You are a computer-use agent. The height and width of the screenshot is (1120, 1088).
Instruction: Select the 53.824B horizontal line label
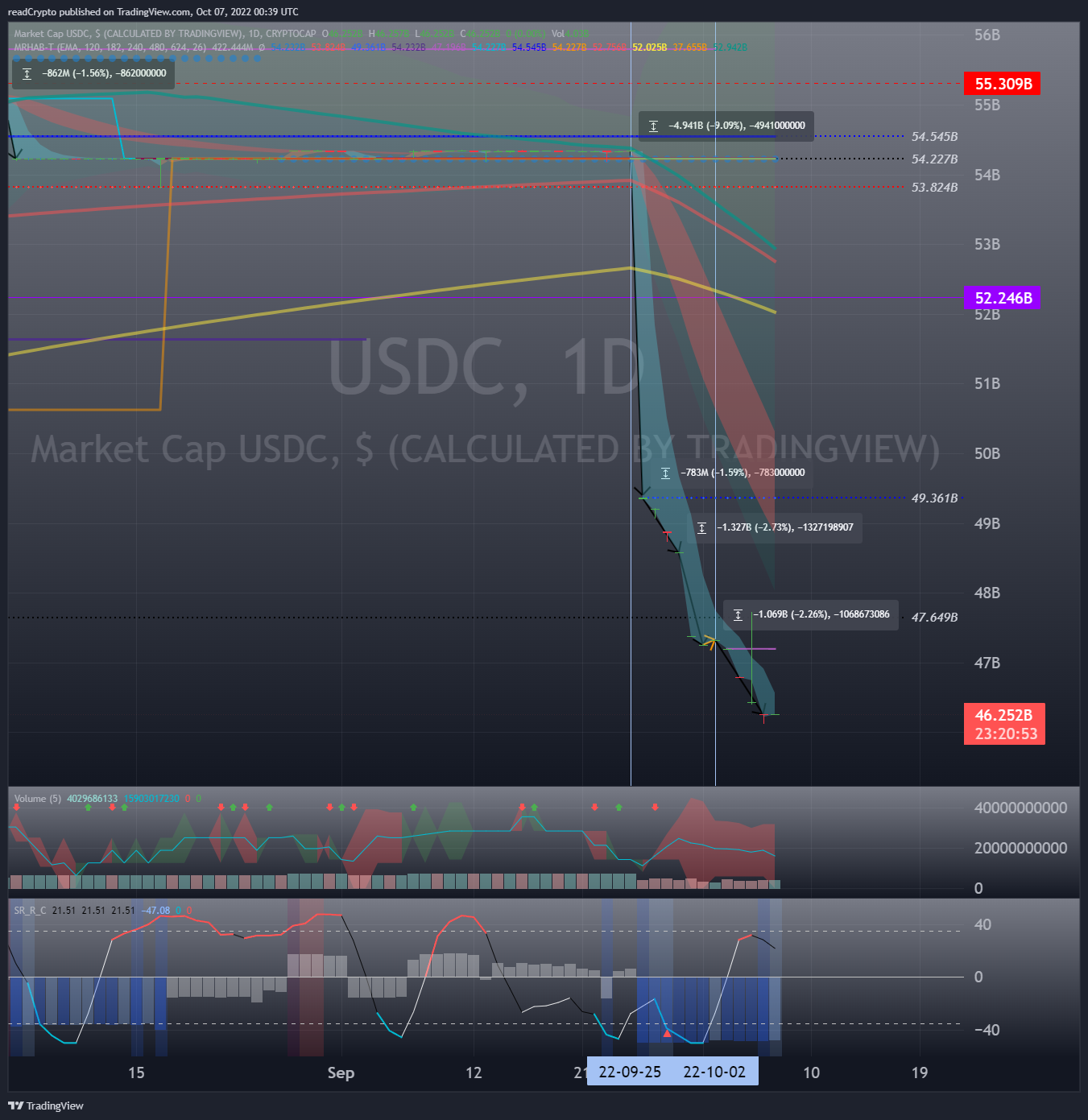934,188
